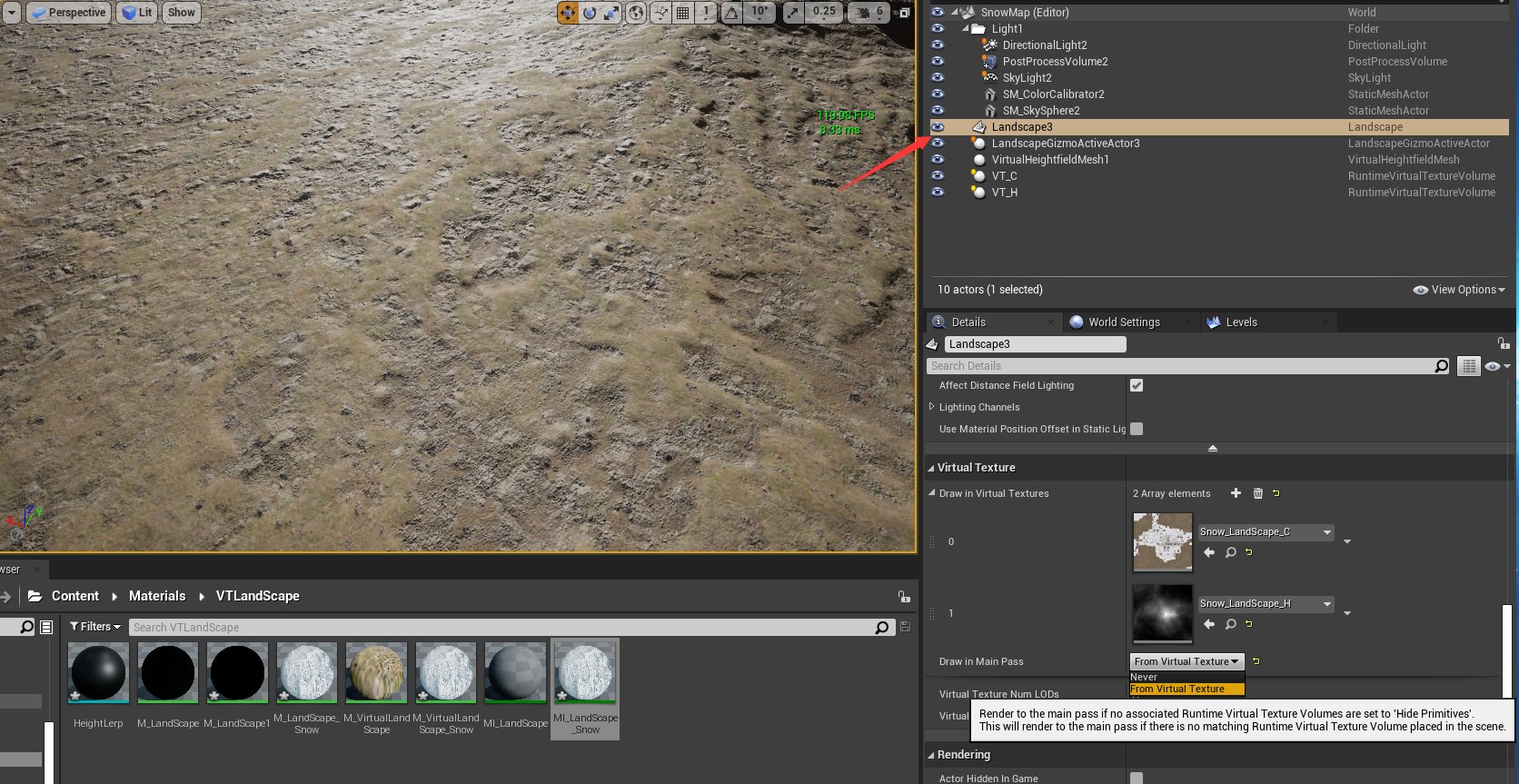The height and width of the screenshot is (784, 1519).
Task: Toggle grid snapping icon in viewport toolbar
Action: (x=682, y=13)
